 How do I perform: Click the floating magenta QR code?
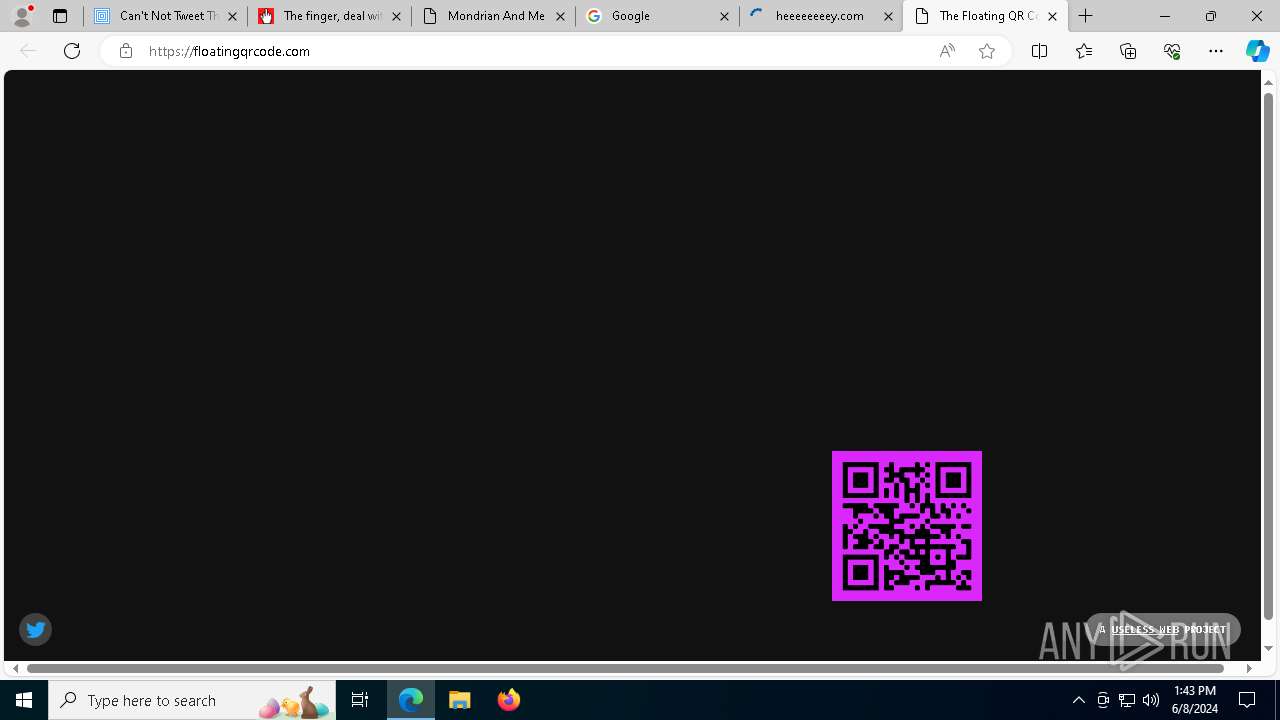pos(907,526)
